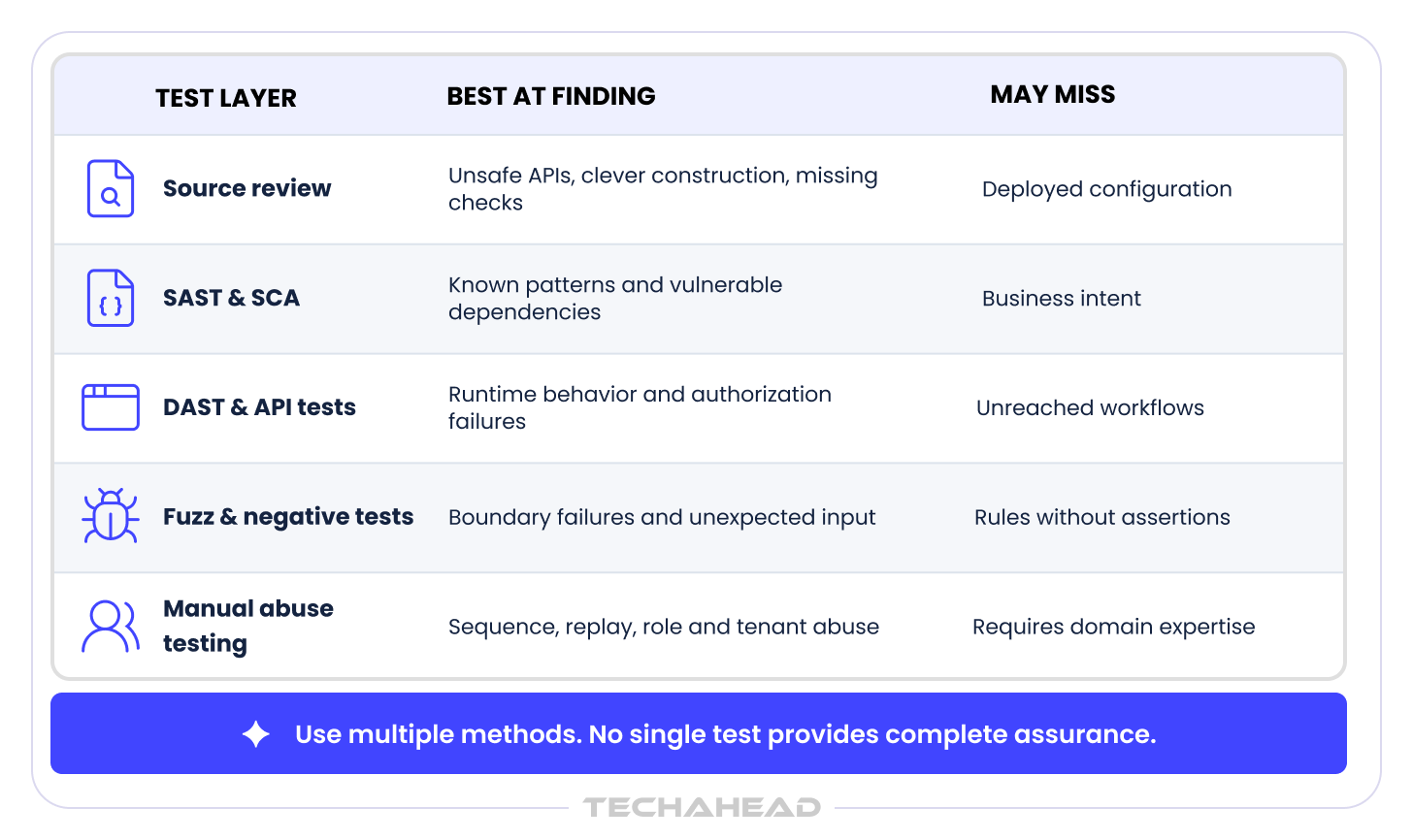Click the SAST & SCA row label
The image size is (1413, 840).
click(x=231, y=298)
